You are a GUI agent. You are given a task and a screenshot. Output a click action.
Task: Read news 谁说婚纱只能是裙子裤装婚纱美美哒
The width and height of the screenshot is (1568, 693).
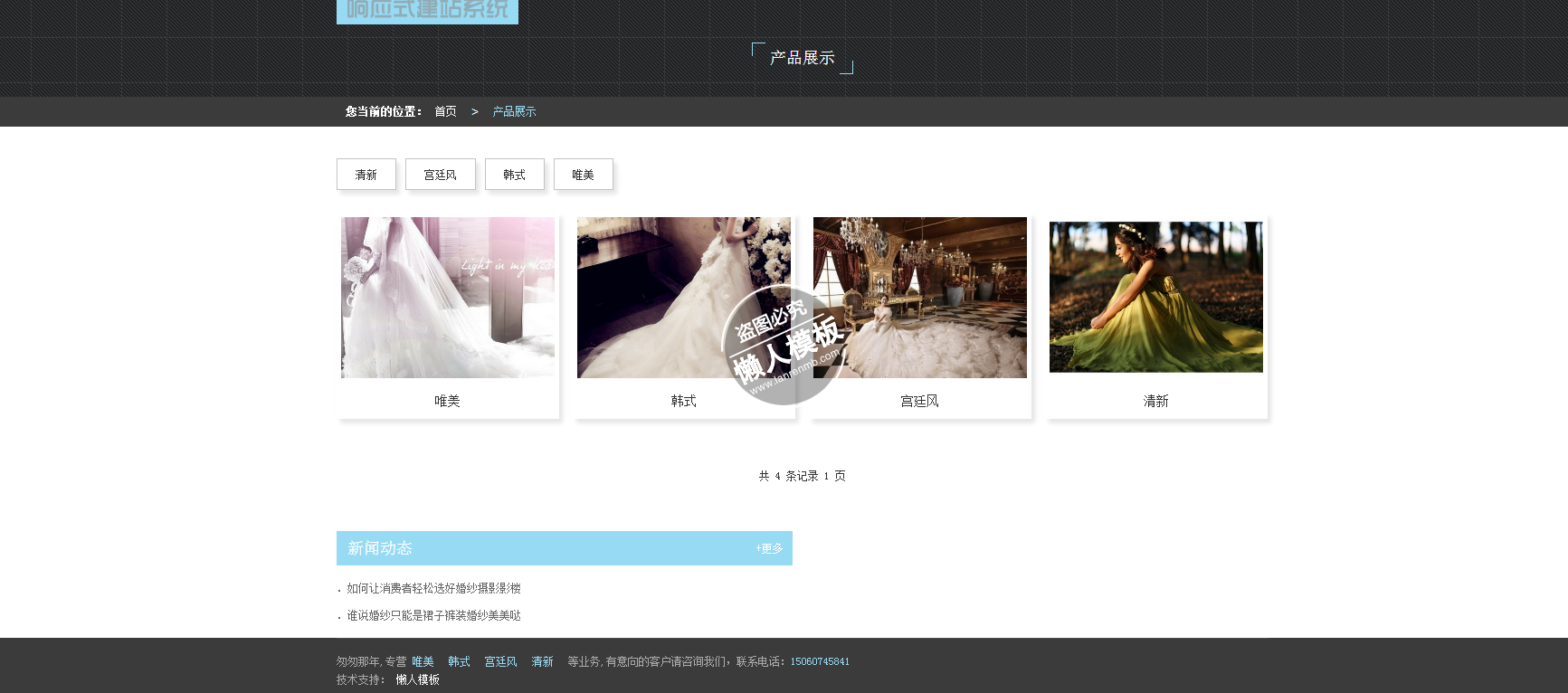433,615
